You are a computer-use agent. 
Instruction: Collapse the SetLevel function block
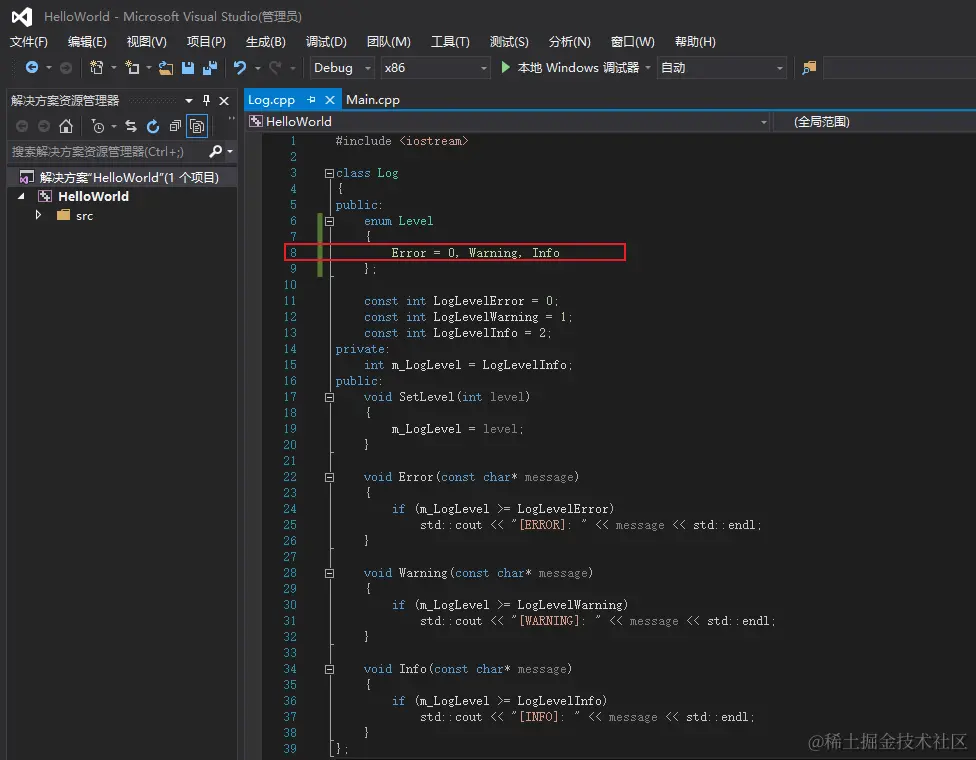[x=329, y=398]
